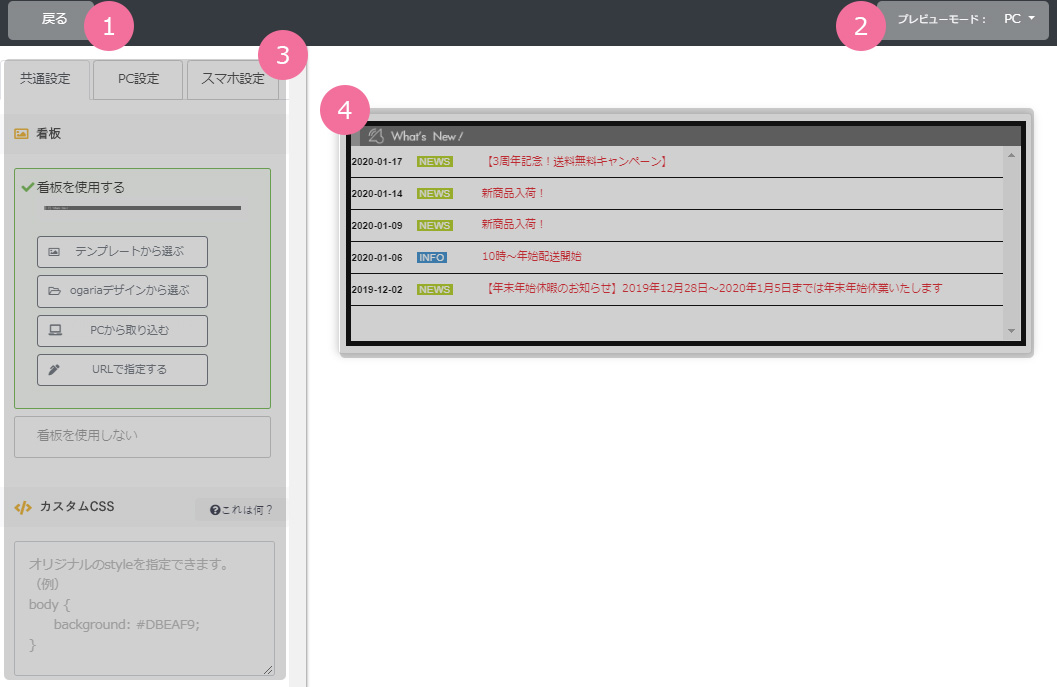The height and width of the screenshot is (687, 1057).
Task: Click the INFO badge on 2020-01-06 row
Action: click(x=431, y=258)
